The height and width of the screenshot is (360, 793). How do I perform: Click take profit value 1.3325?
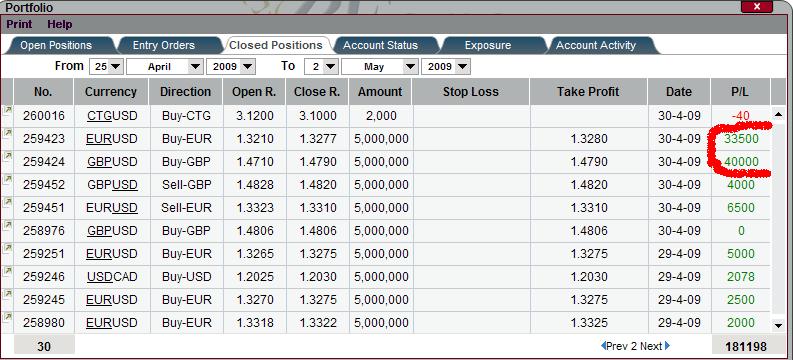click(x=589, y=323)
